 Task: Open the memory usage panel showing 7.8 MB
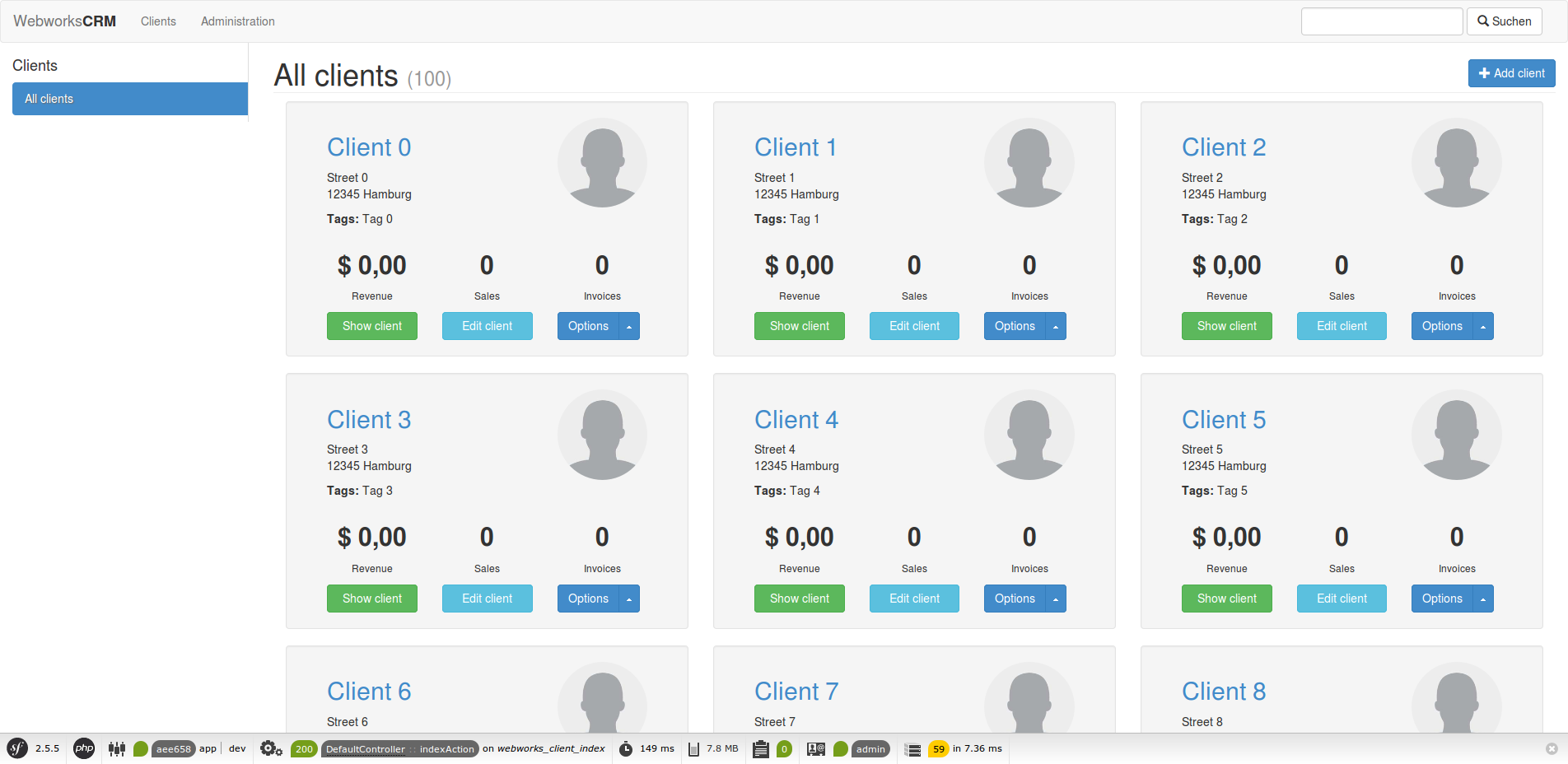(x=712, y=749)
